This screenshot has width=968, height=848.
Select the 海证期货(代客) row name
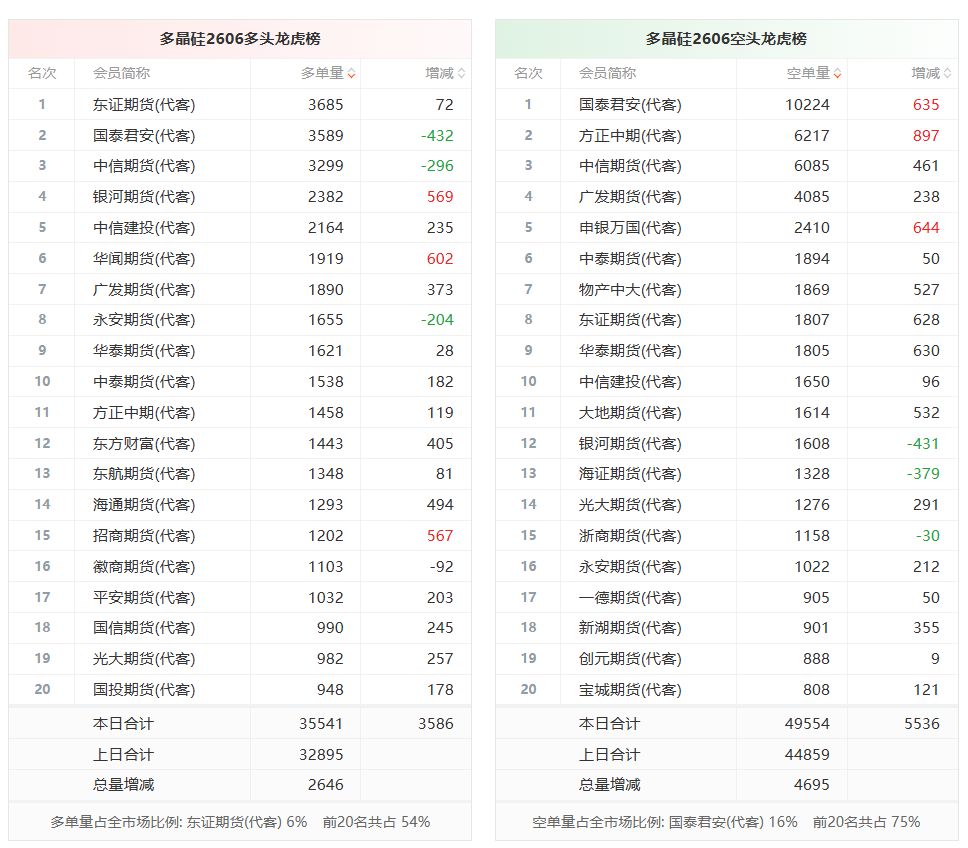pos(630,473)
